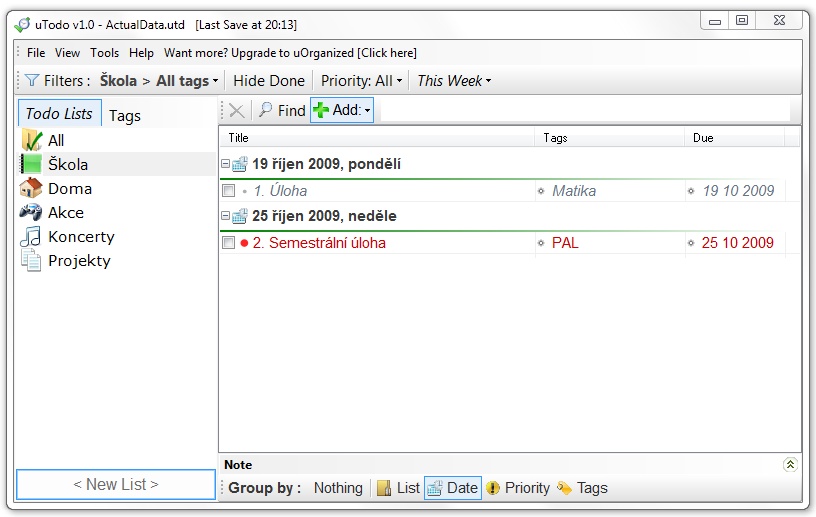Image resolution: width=816 pixels, height=517 pixels.
Task: Click the gear icon before Matika tag
Action: pos(541,191)
